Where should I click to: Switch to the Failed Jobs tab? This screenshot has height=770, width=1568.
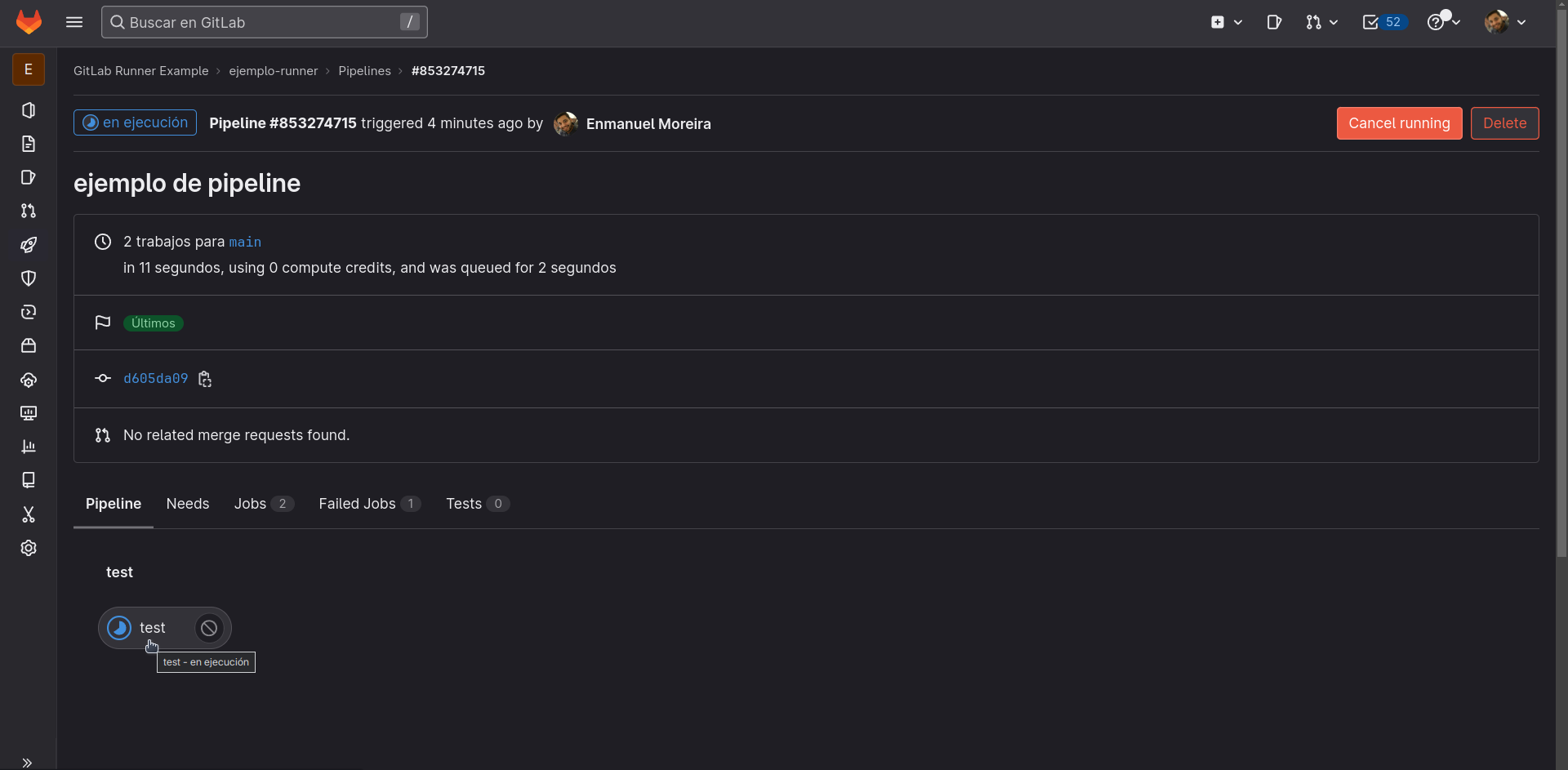coord(369,504)
